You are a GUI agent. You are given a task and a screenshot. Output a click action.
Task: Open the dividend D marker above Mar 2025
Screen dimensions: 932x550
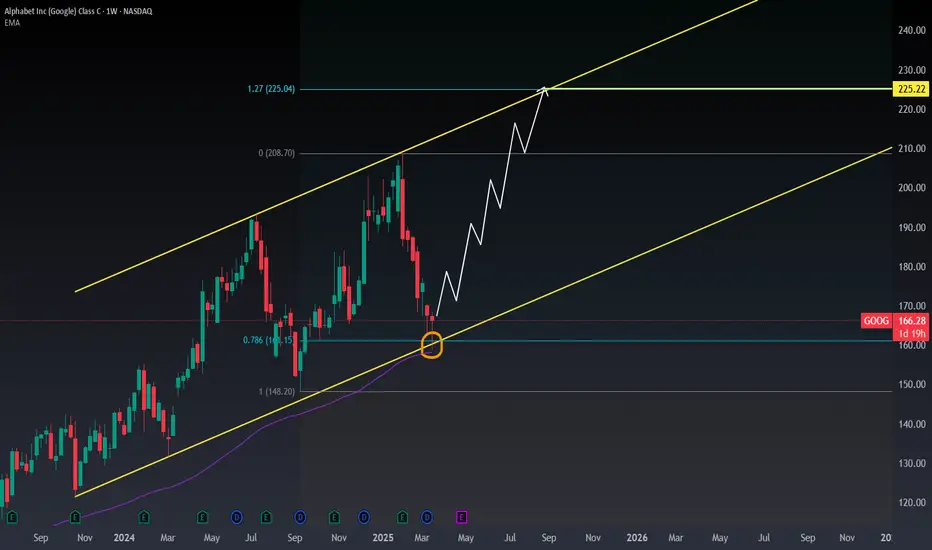pyautogui.click(x=427, y=517)
